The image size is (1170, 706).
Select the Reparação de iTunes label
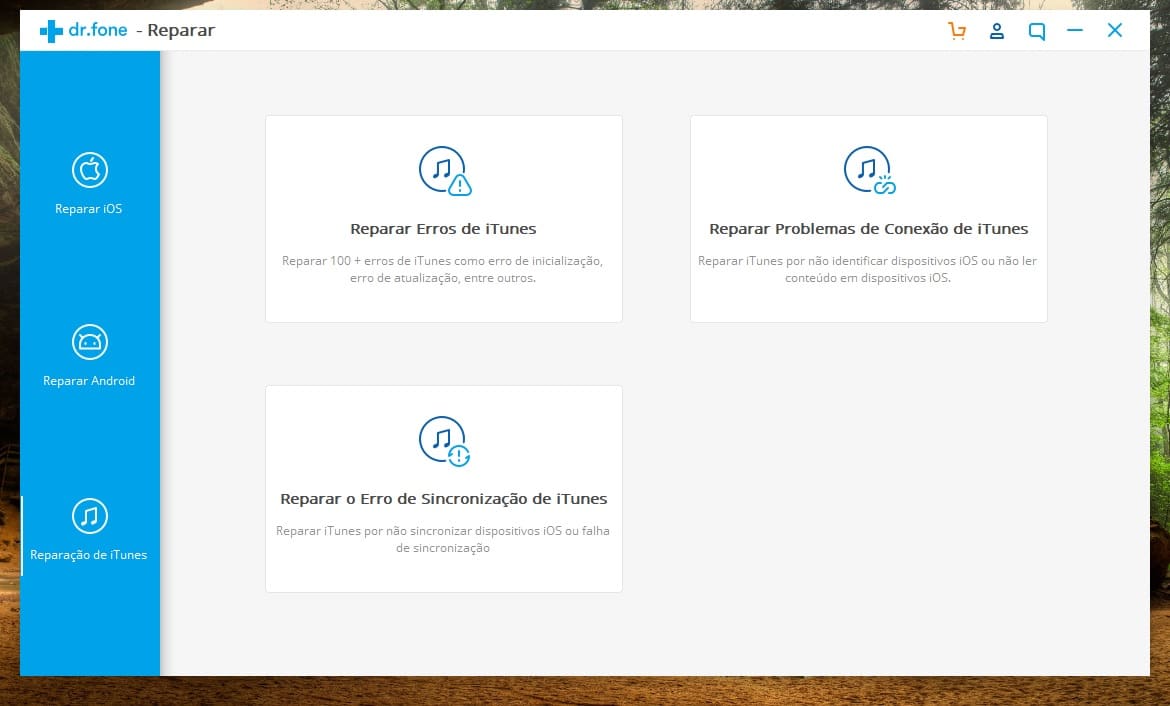(x=89, y=555)
